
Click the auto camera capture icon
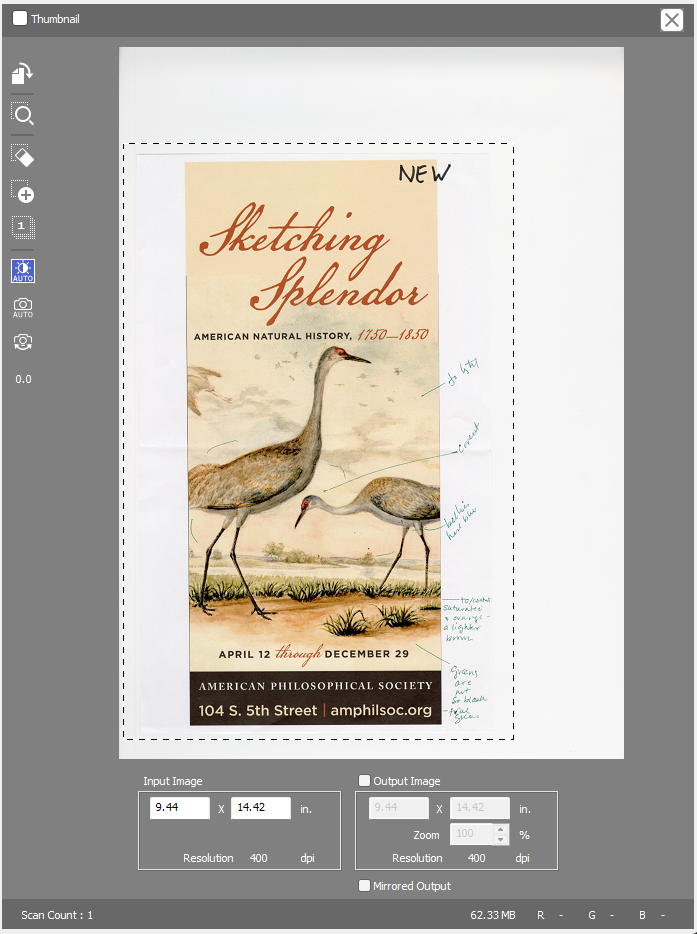22,307
